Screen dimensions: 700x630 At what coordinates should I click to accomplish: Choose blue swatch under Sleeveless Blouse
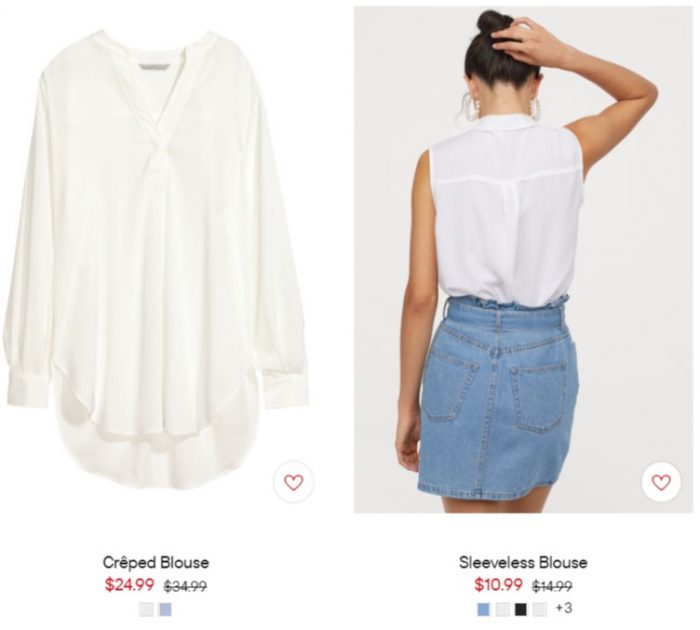point(483,609)
